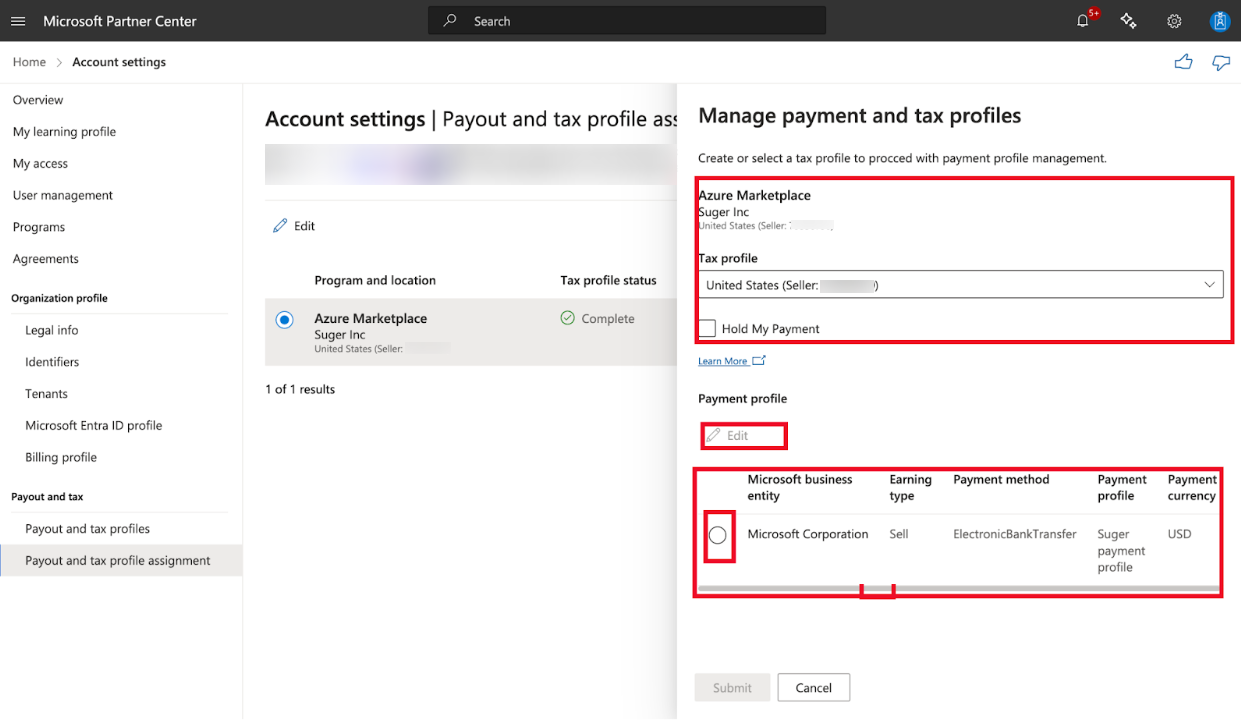The height and width of the screenshot is (726, 1241).
Task: Open Identifiers page
Action: tap(52, 362)
